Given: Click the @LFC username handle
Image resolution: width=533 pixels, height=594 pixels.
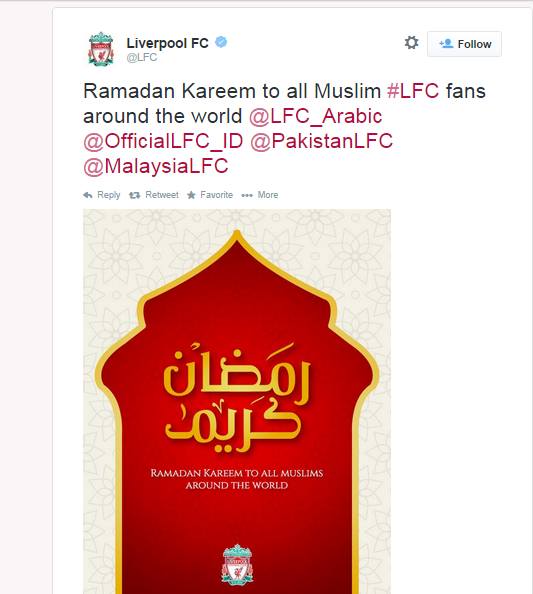Looking at the screenshot, I should 142,57.
